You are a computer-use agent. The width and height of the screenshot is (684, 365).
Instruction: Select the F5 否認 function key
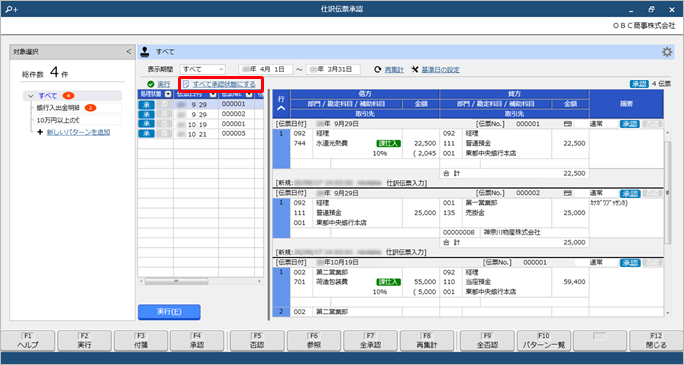(x=257, y=341)
